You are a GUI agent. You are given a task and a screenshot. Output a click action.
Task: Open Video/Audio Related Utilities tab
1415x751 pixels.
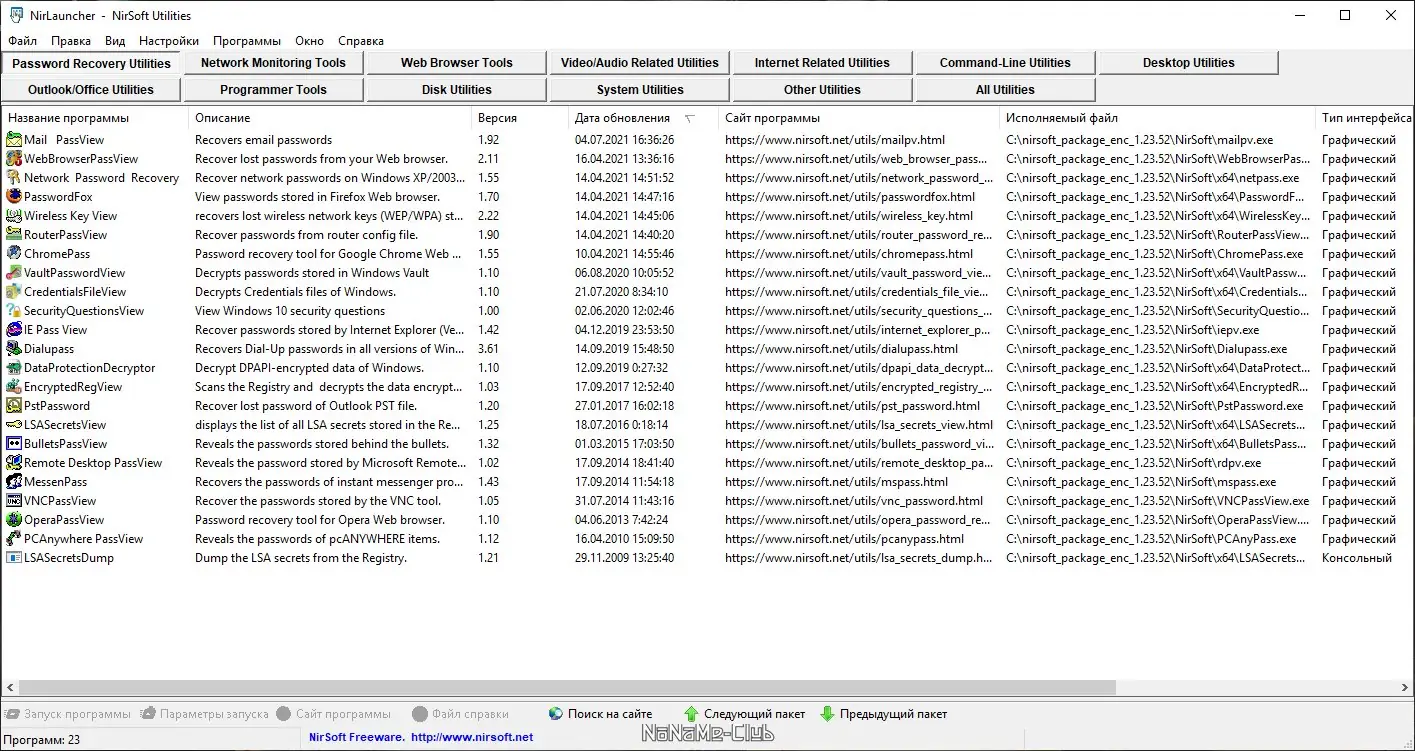click(x=639, y=63)
